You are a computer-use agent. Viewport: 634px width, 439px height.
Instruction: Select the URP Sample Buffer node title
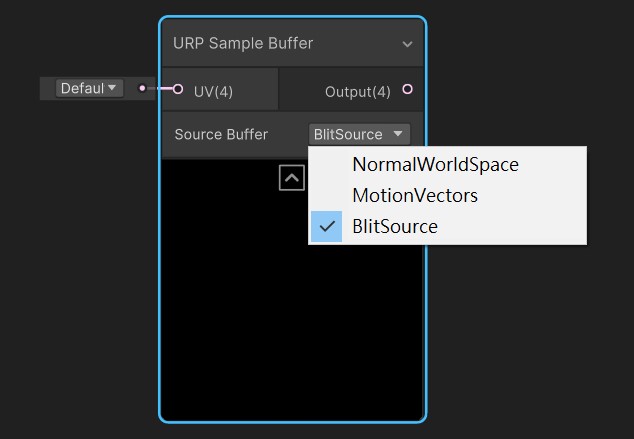(x=243, y=43)
